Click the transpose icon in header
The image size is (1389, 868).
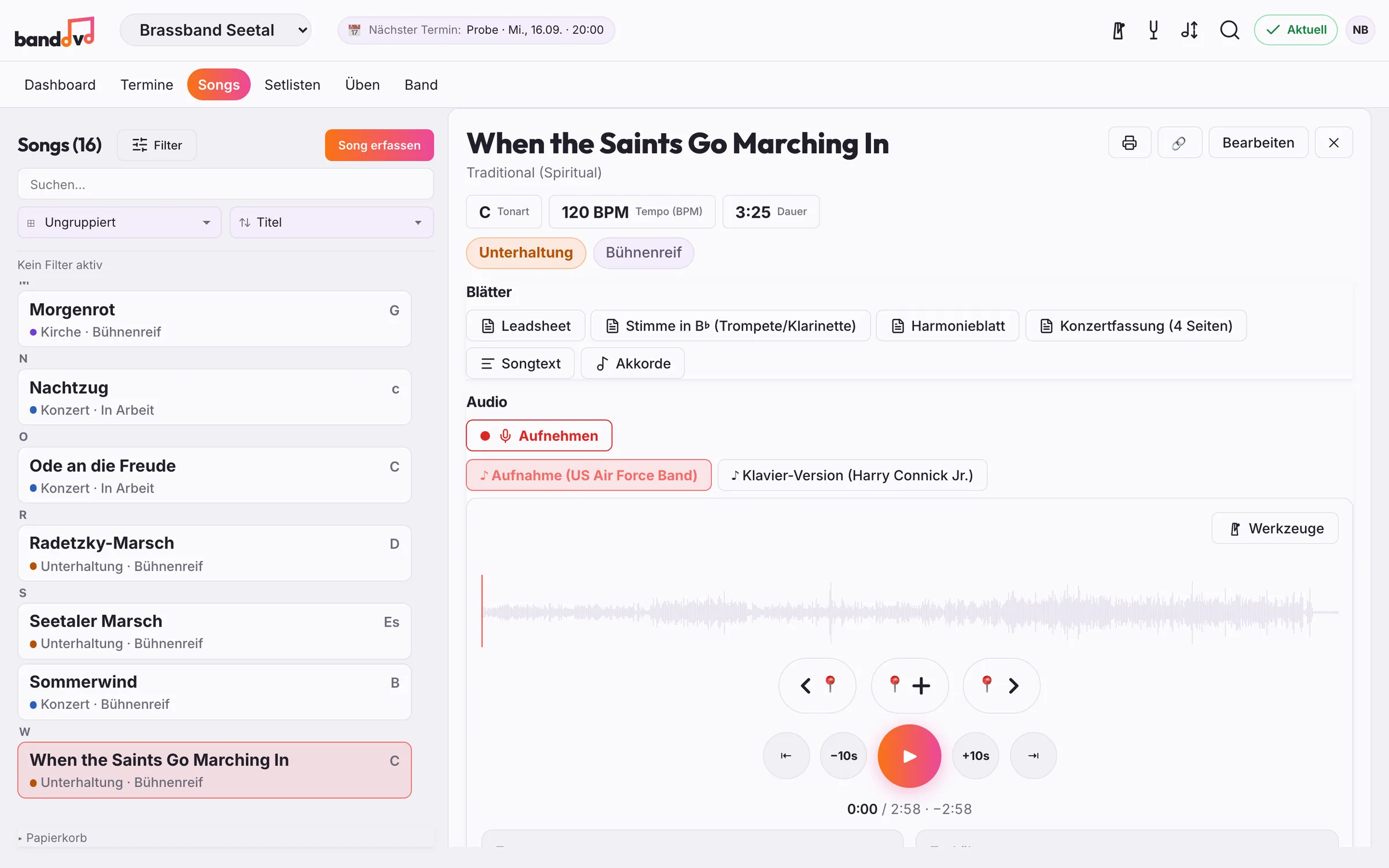coord(1189,30)
